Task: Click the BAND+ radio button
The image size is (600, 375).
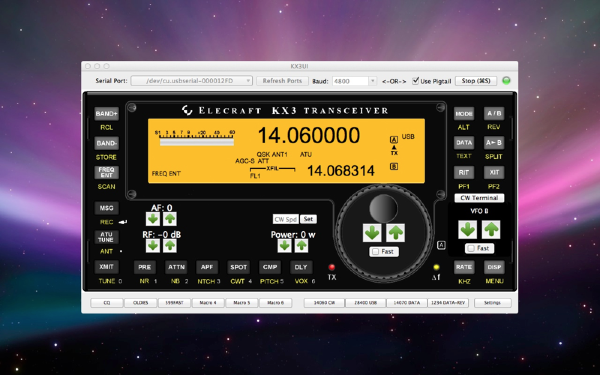Action: tap(106, 114)
